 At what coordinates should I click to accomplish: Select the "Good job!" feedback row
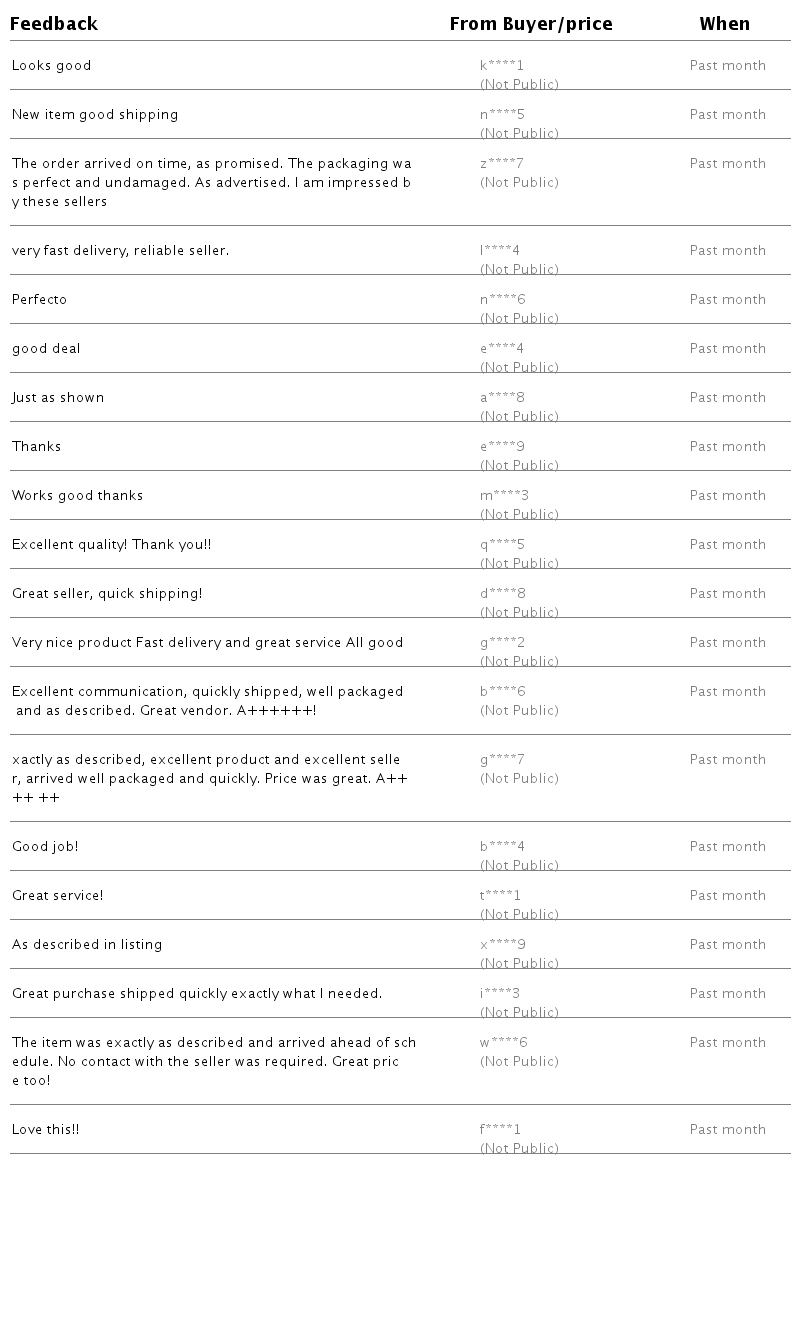click(x=45, y=847)
